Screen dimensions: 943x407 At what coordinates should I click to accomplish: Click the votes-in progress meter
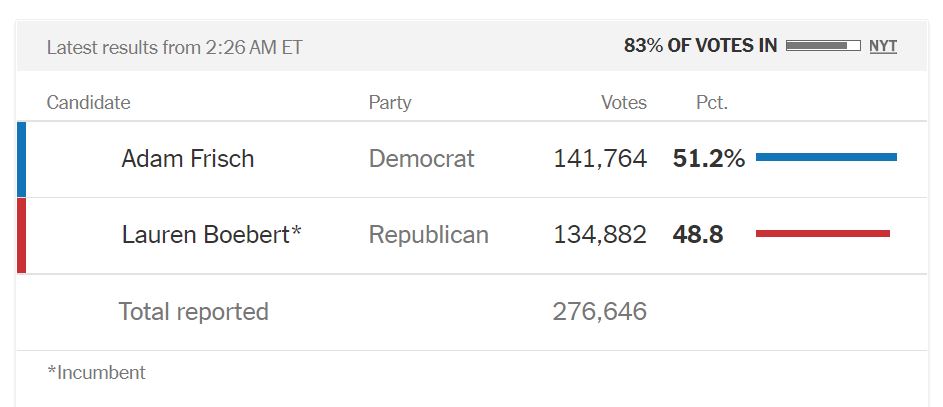(x=823, y=46)
